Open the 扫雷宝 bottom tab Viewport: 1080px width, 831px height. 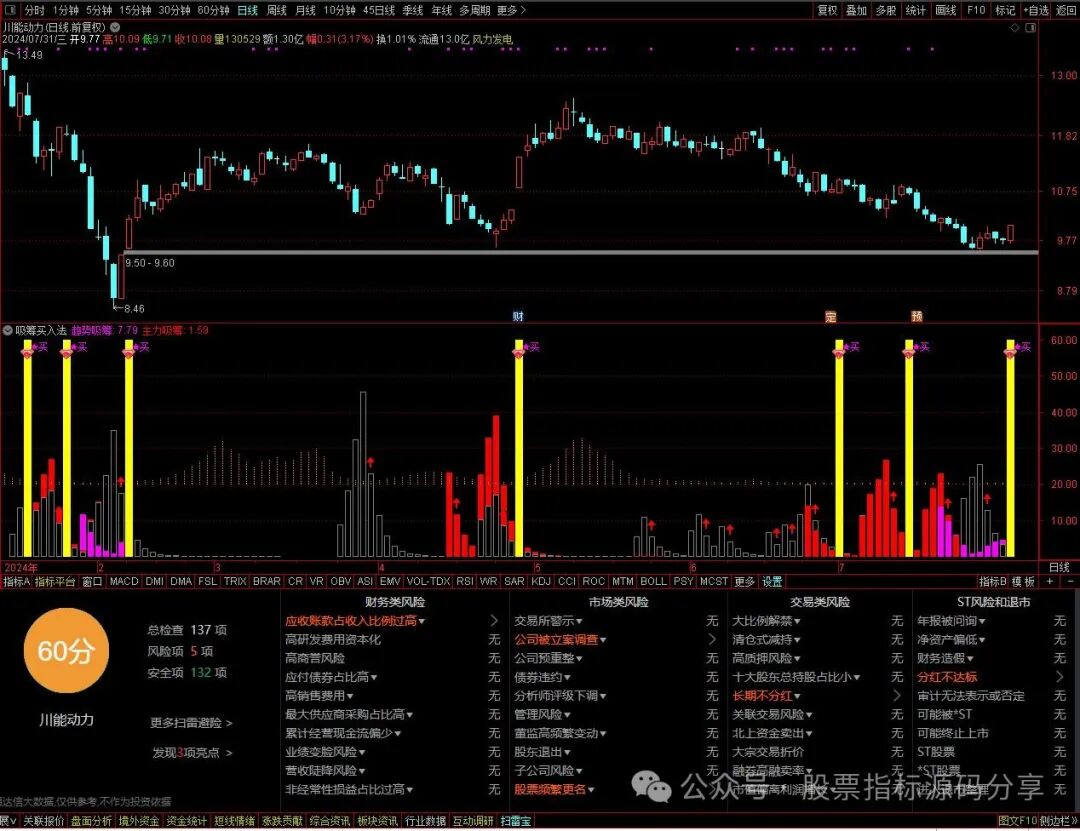pyautogui.click(x=516, y=821)
